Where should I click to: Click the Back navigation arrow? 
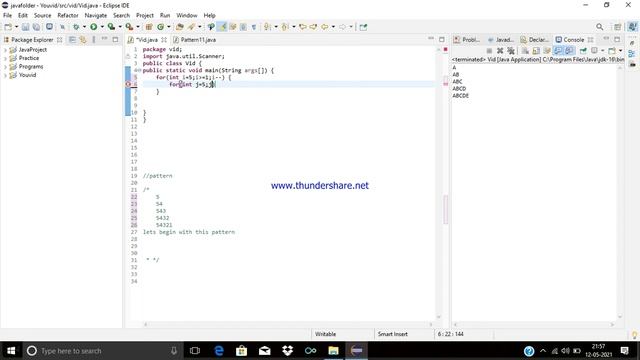click(324, 27)
